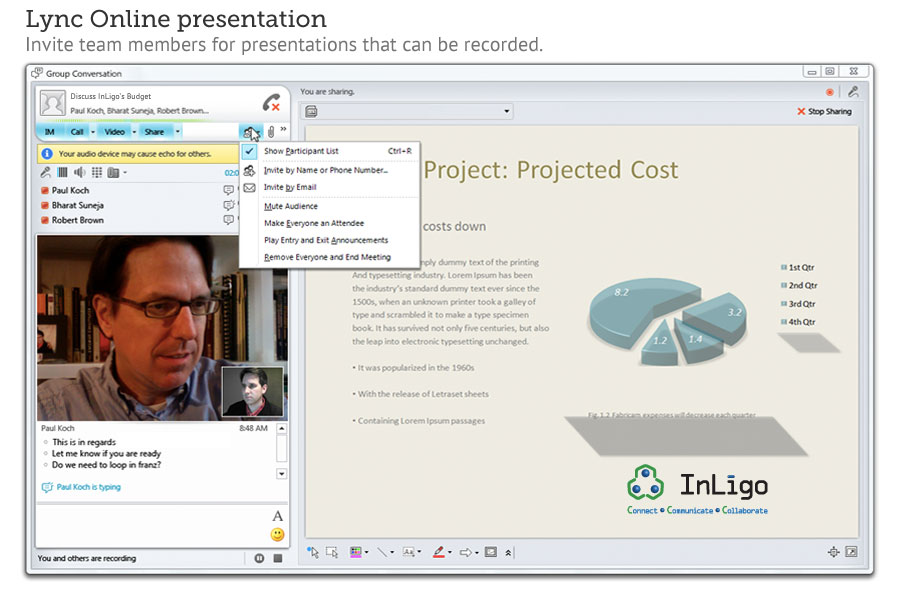The image size is (900, 600).
Task: Click Stop Sharing
Action: click(x=824, y=111)
